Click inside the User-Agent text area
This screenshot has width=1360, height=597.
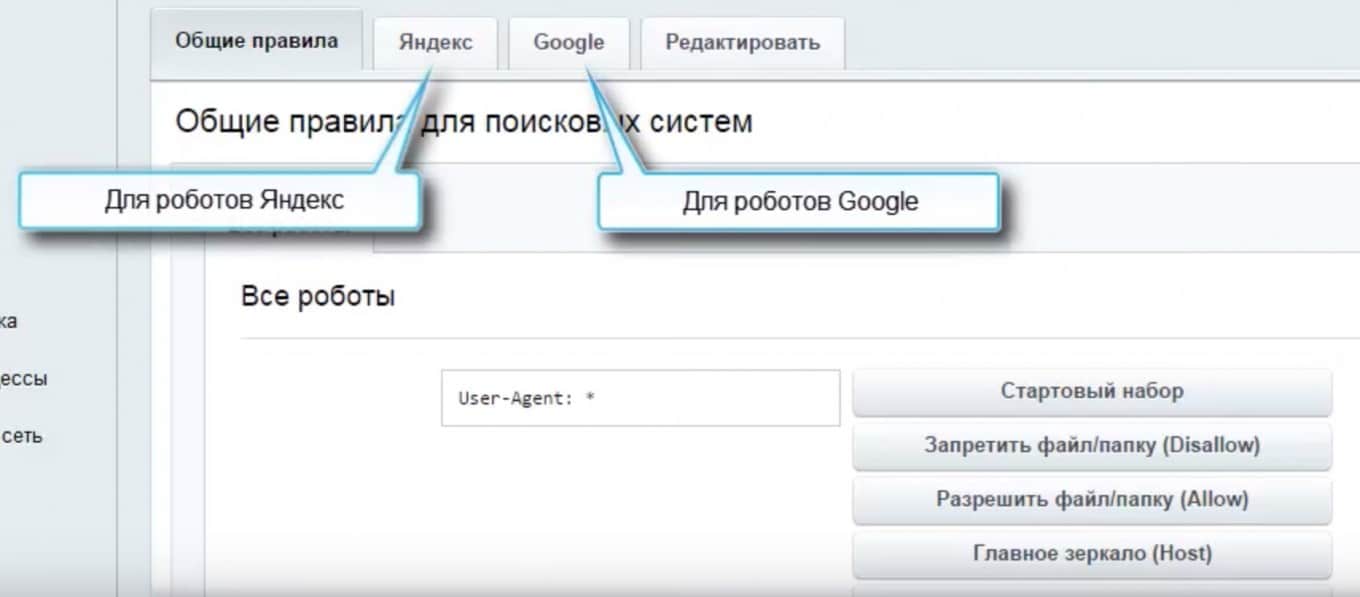640,398
